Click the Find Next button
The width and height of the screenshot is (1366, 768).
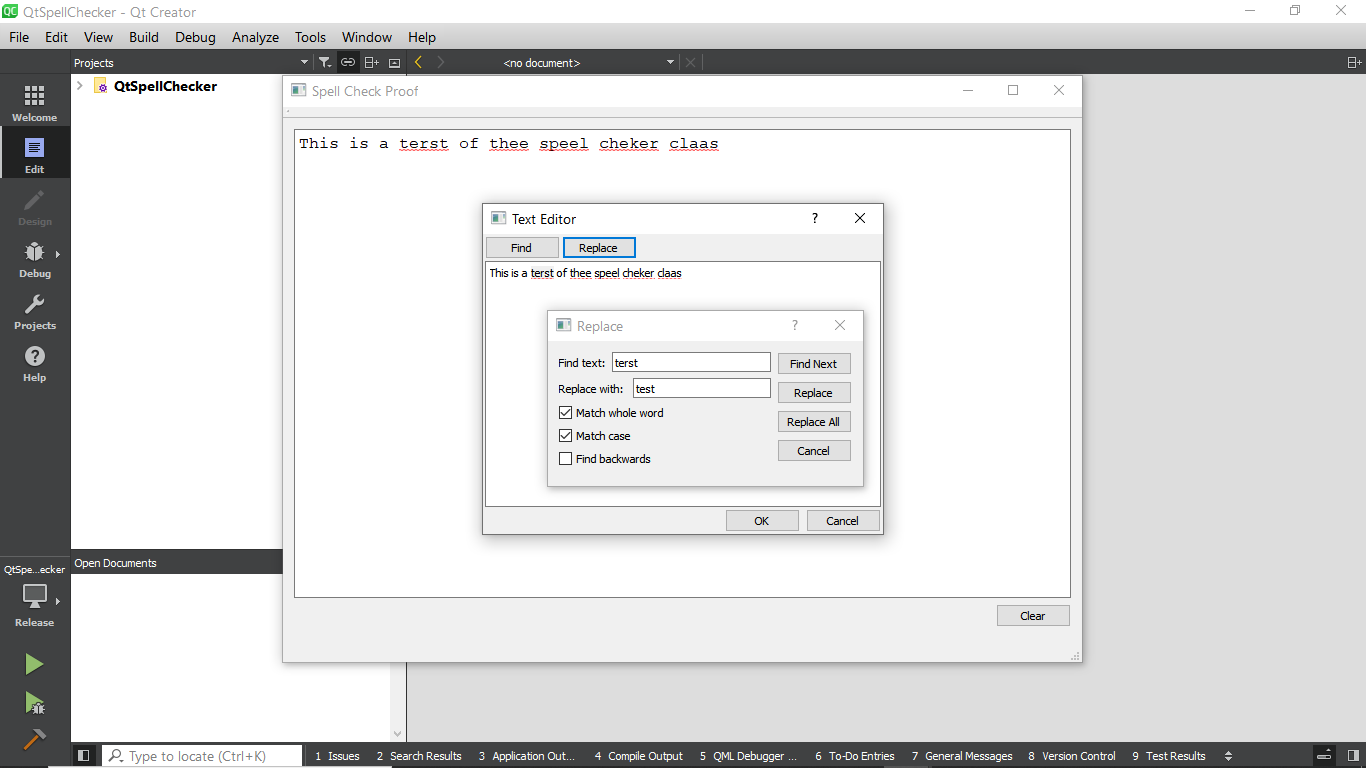pyautogui.click(x=813, y=364)
